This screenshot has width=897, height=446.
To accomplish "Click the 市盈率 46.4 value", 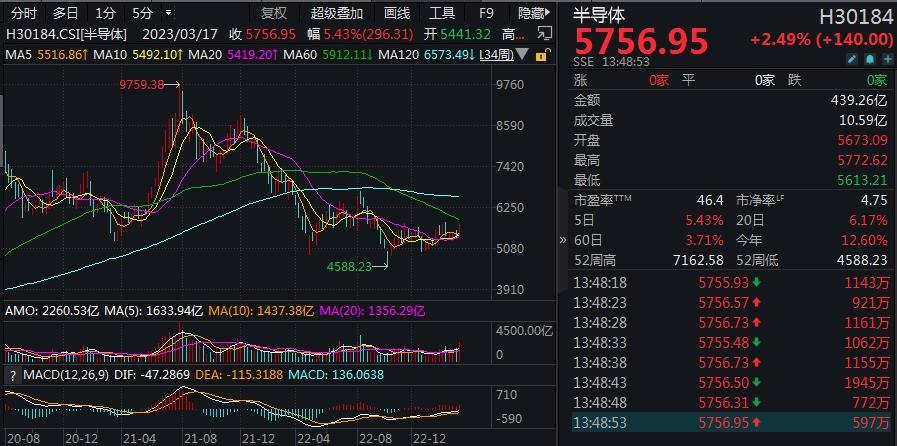I will (x=711, y=200).
